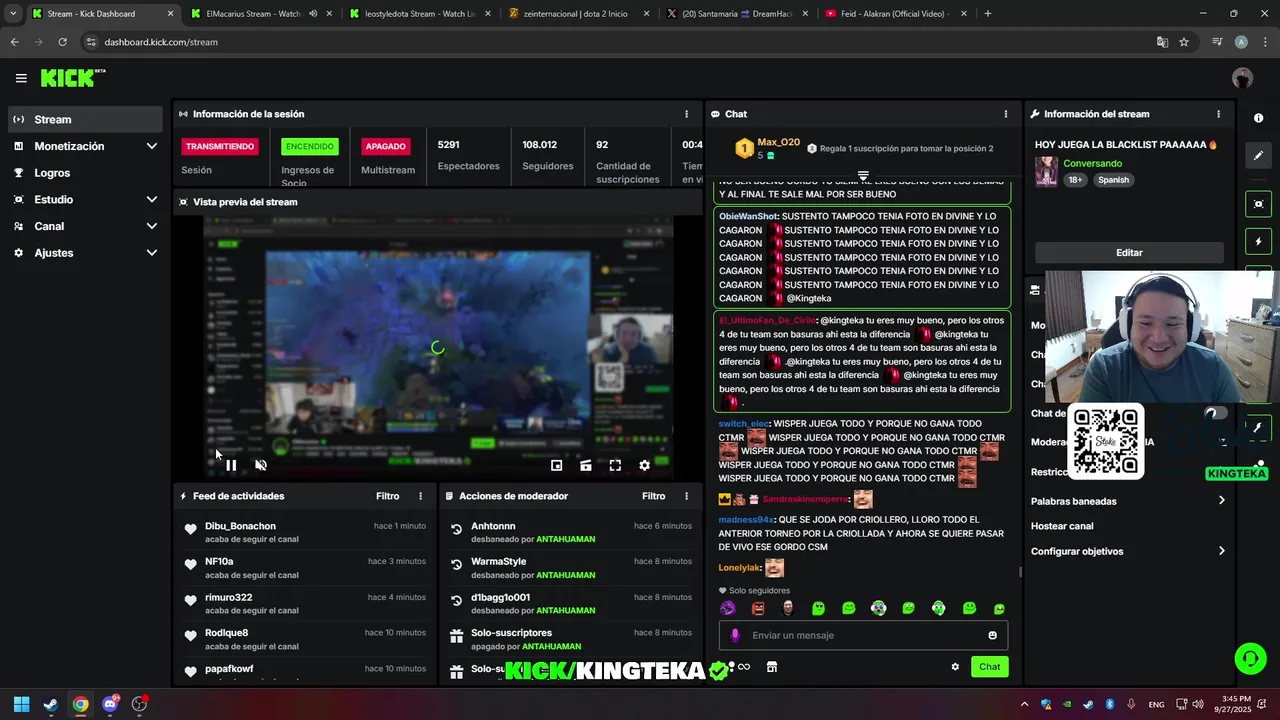1280x720 pixels.
Task: Click the 18+ tag
Action: [1075, 180]
